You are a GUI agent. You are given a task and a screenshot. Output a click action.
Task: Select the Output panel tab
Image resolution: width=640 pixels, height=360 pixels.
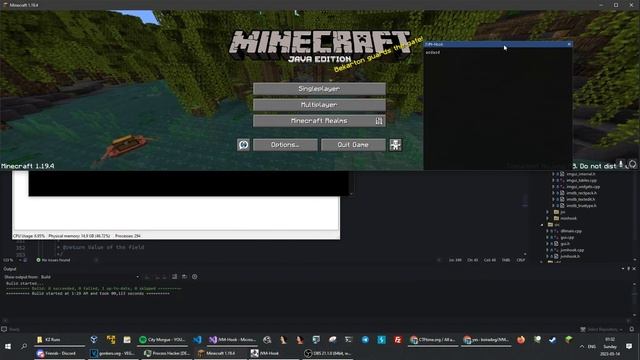(10, 269)
